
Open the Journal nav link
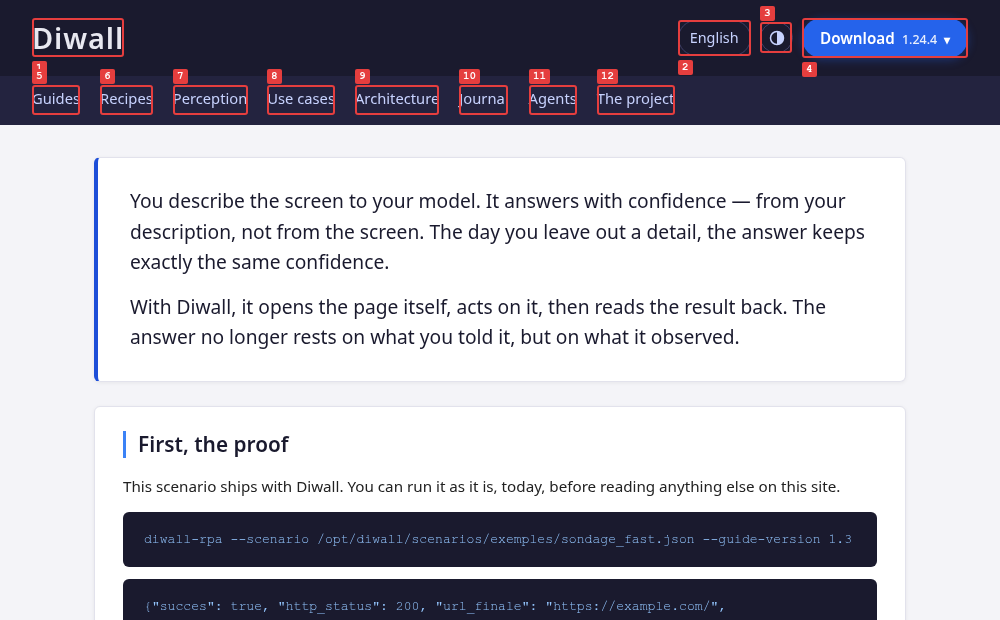(x=483, y=100)
